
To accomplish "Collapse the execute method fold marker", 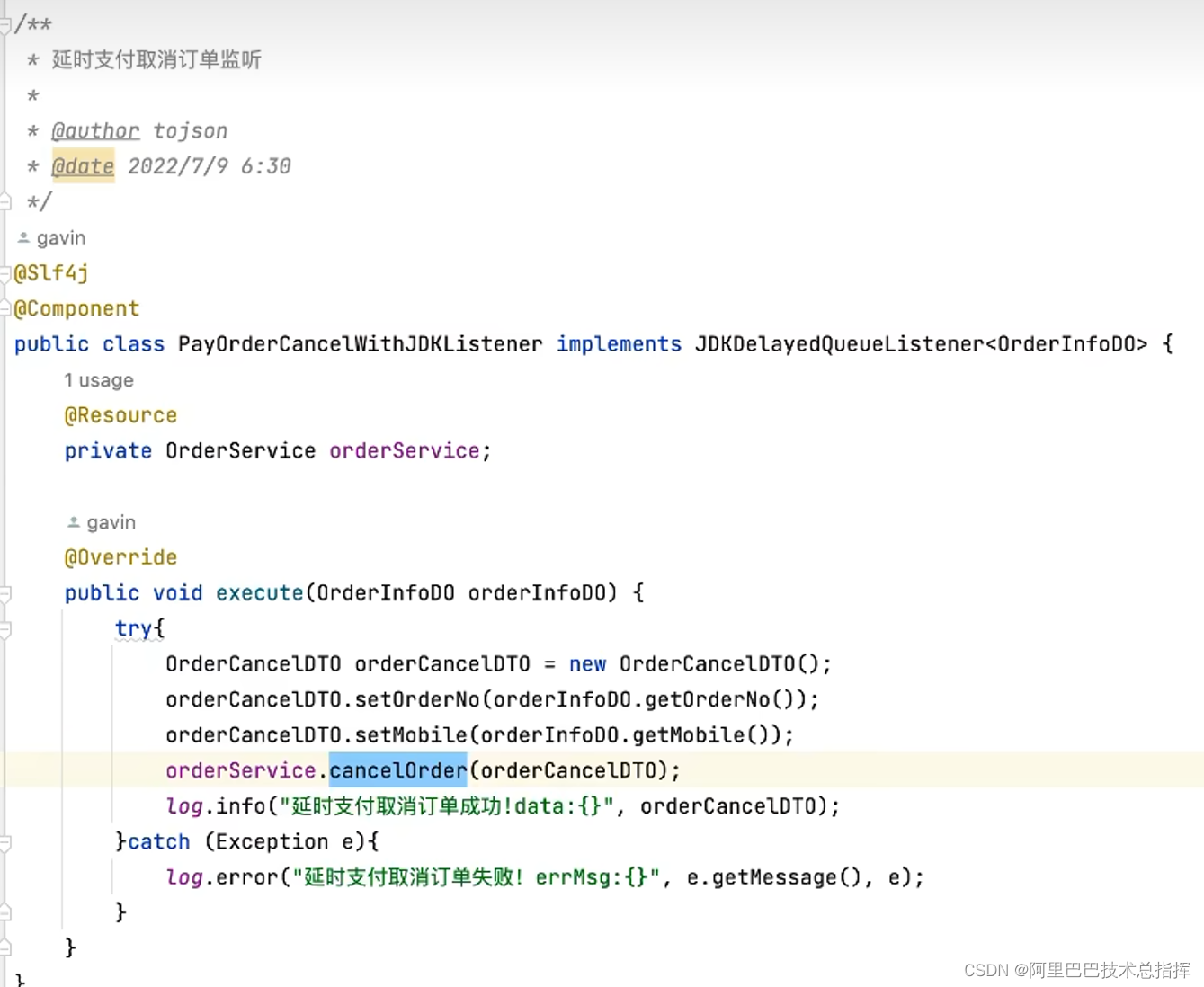I will click(4, 593).
